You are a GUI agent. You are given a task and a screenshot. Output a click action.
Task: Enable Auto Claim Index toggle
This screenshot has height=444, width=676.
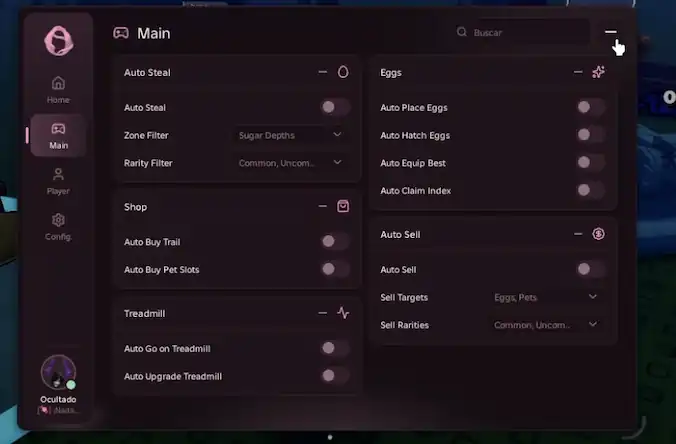point(591,190)
